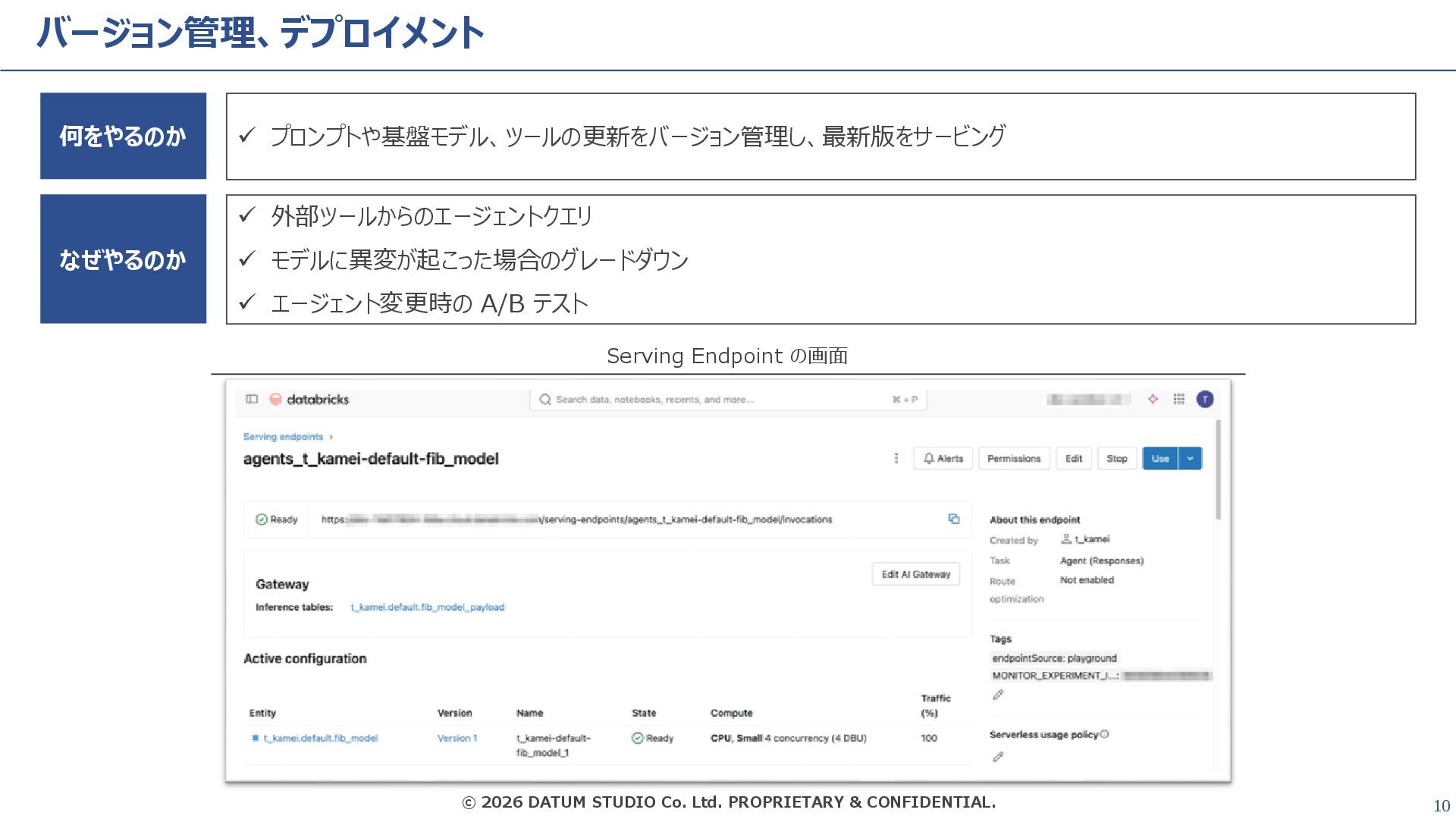This screenshot has height=819, width=1456.
Task: Open the apps grid icon
Action: (1178, 399)
